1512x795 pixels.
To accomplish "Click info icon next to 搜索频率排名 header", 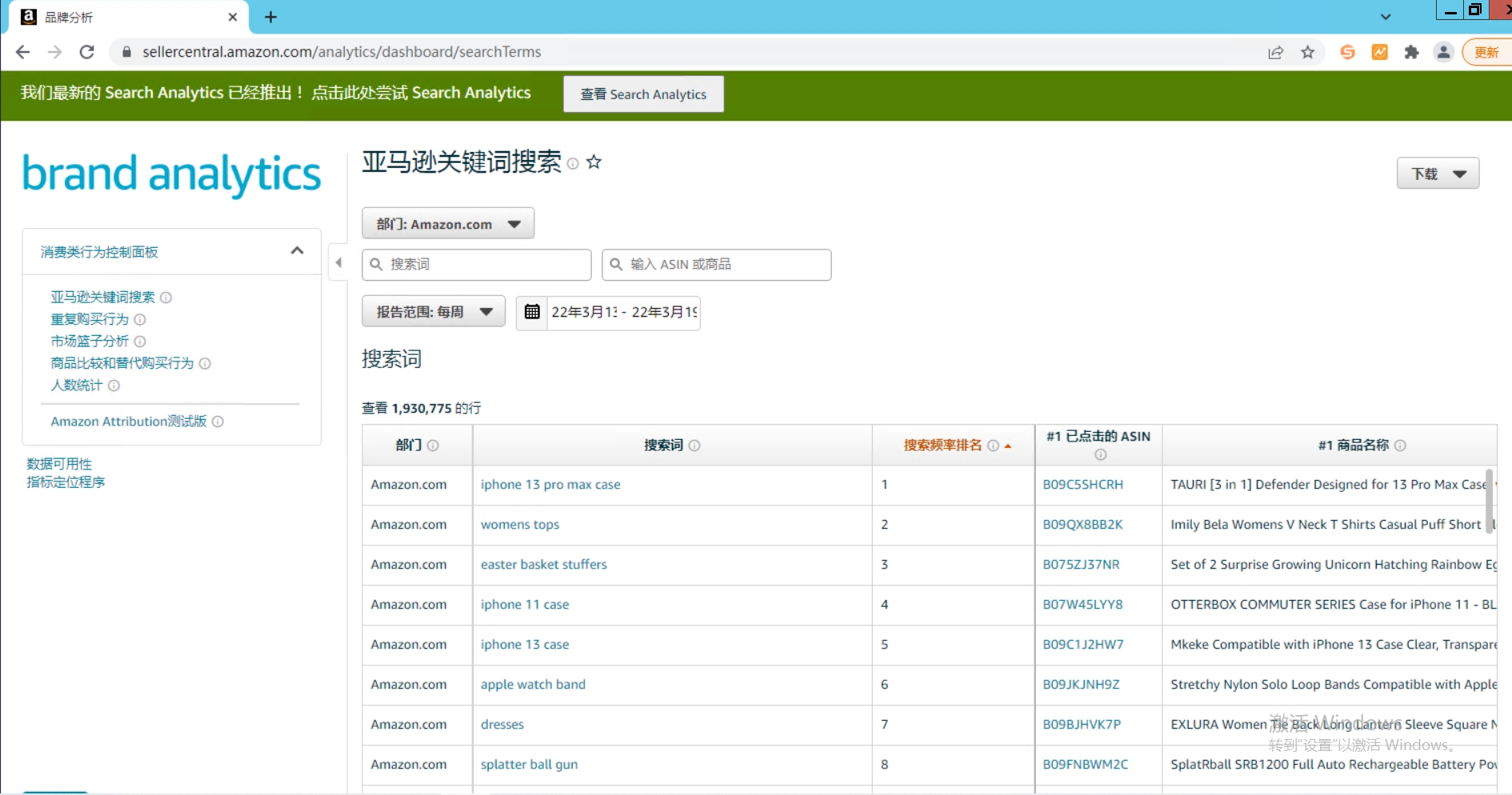I will [993, 445].
